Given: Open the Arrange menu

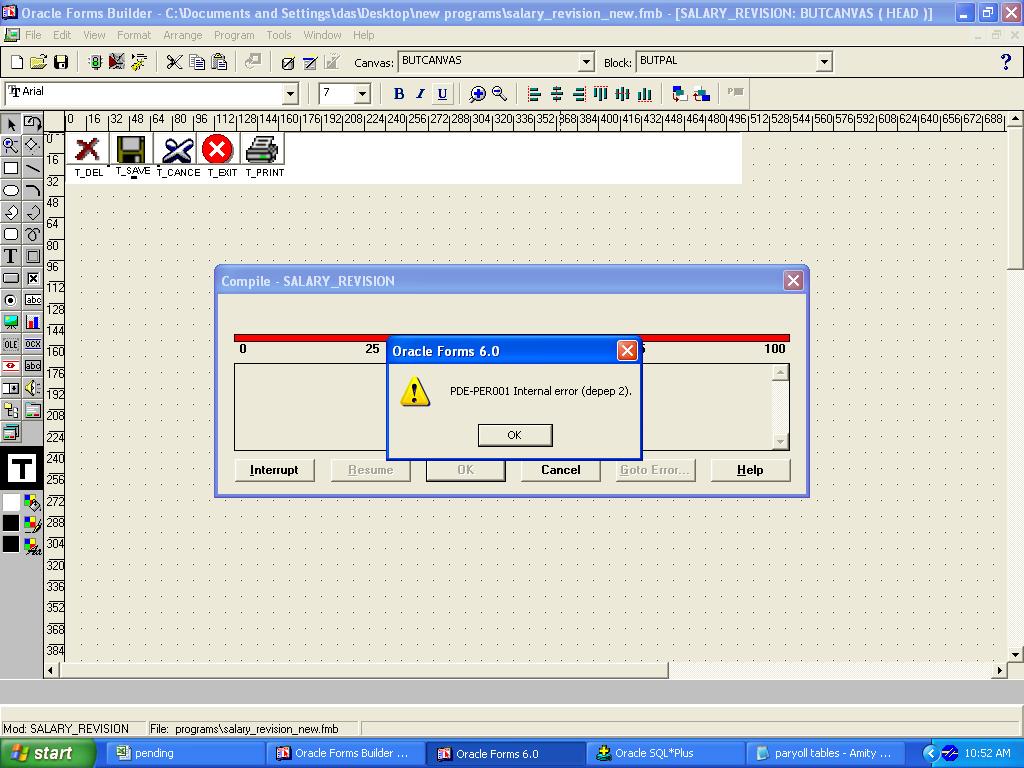Looking at the screenshot, I should 183,35.
